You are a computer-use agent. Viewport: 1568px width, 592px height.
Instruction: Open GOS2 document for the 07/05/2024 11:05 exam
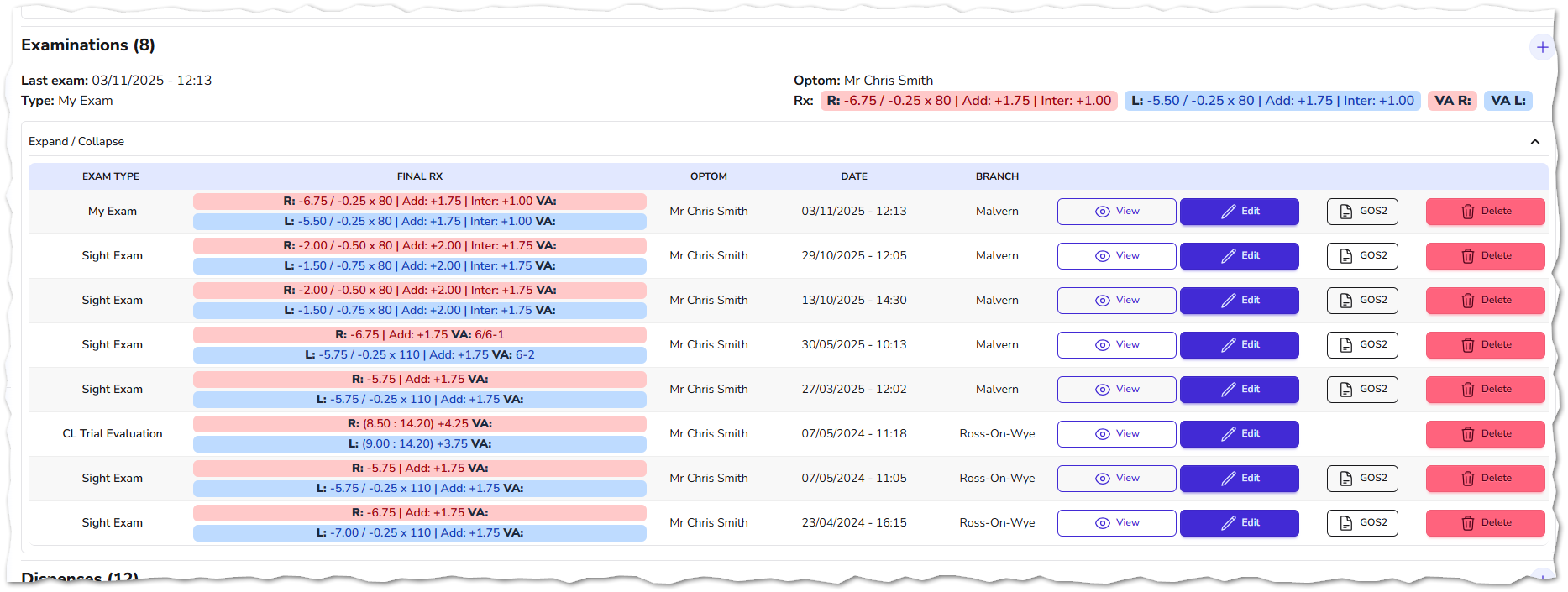(x=1362, y=479)
